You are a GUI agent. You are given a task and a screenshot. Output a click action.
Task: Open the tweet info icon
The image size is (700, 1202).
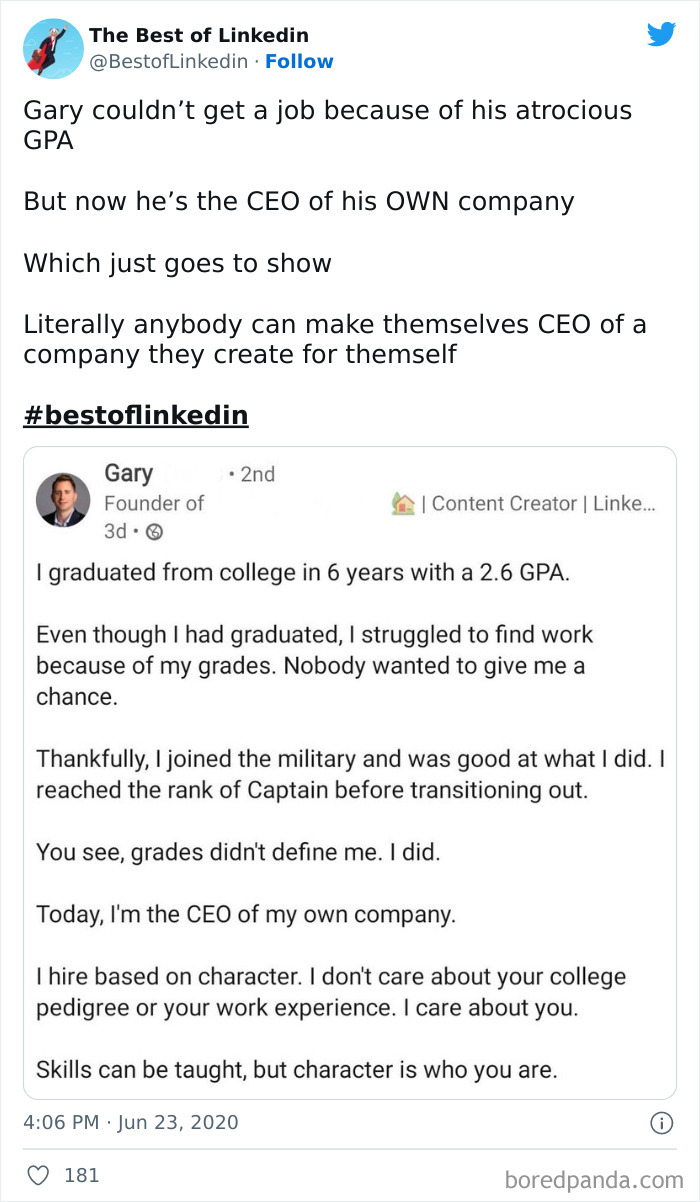click(661, 1123)
